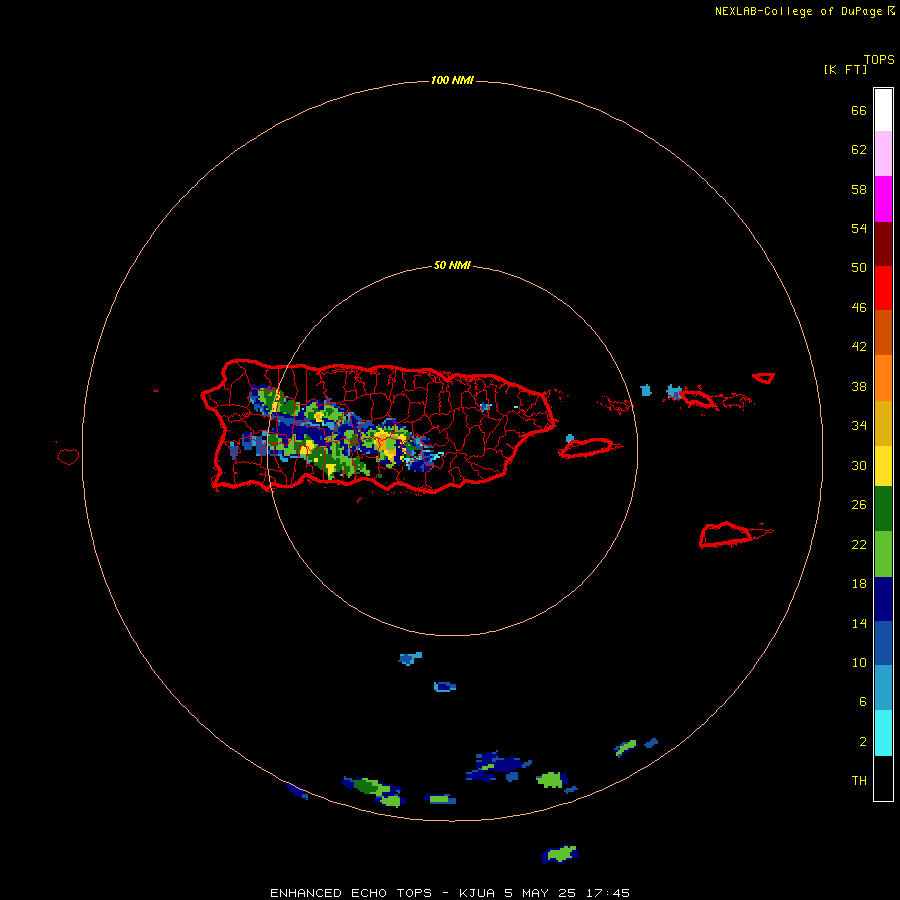Click the '30' legend label
This screenshot has height=900, width=900.
859,465
